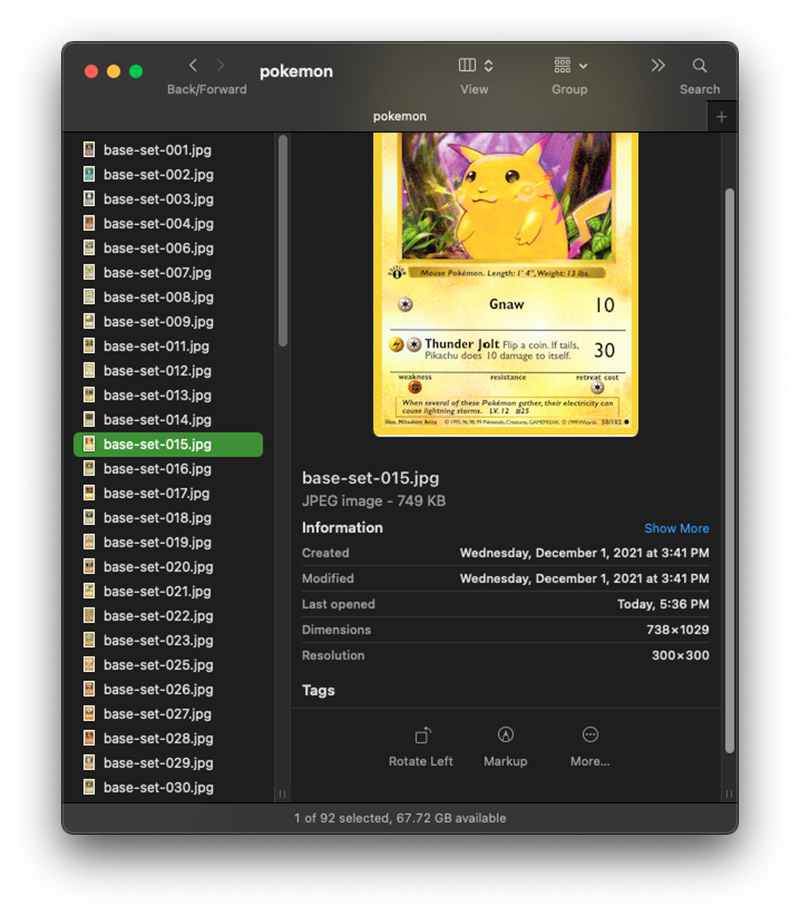Click the Dimensions value 738×1029

(678, 630)
